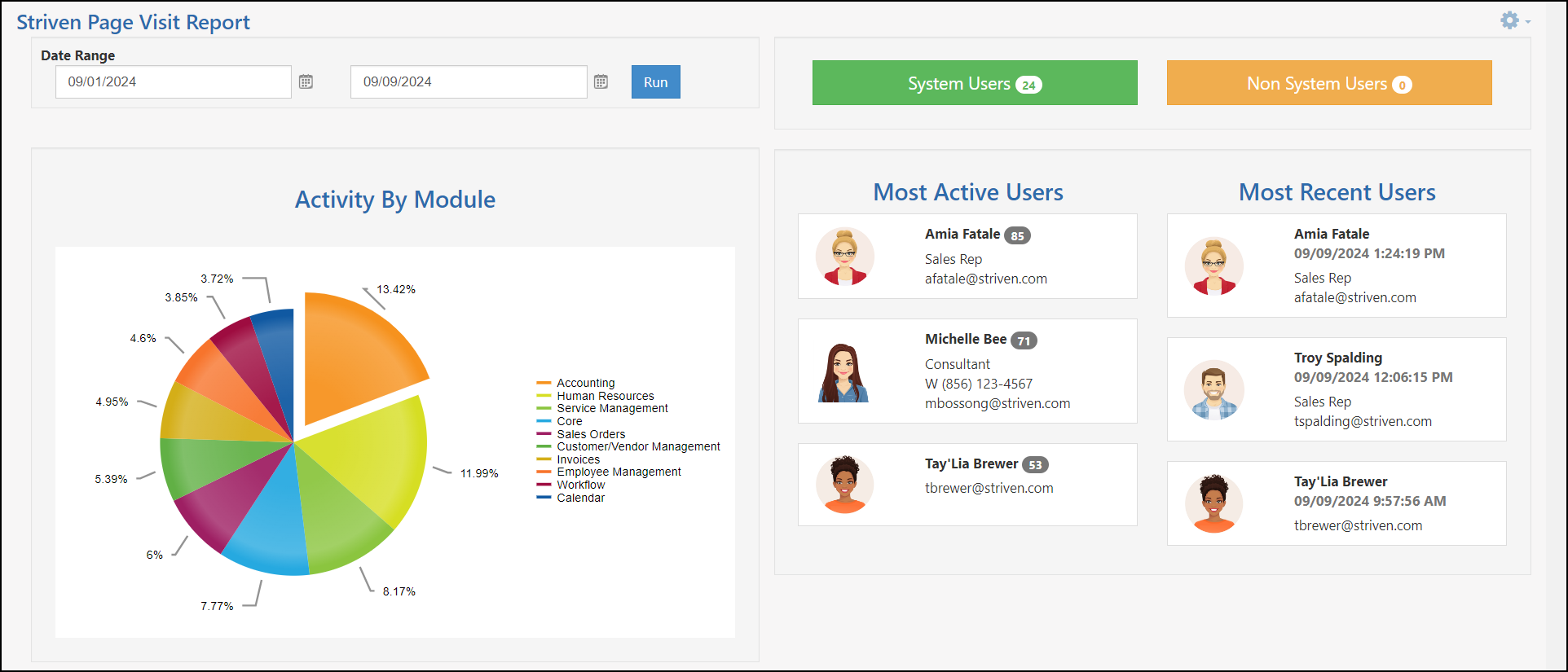The width and height of the screenshot is (1568, 672).
Task: Click Troy Spalding name text
Action: pyautogui.click(x=1338, y=358)
